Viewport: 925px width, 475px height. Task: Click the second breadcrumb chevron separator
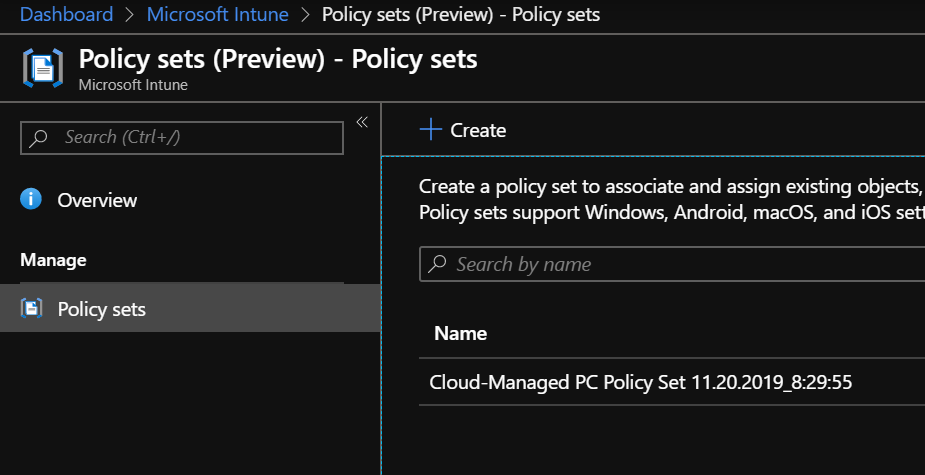(305, 15)
